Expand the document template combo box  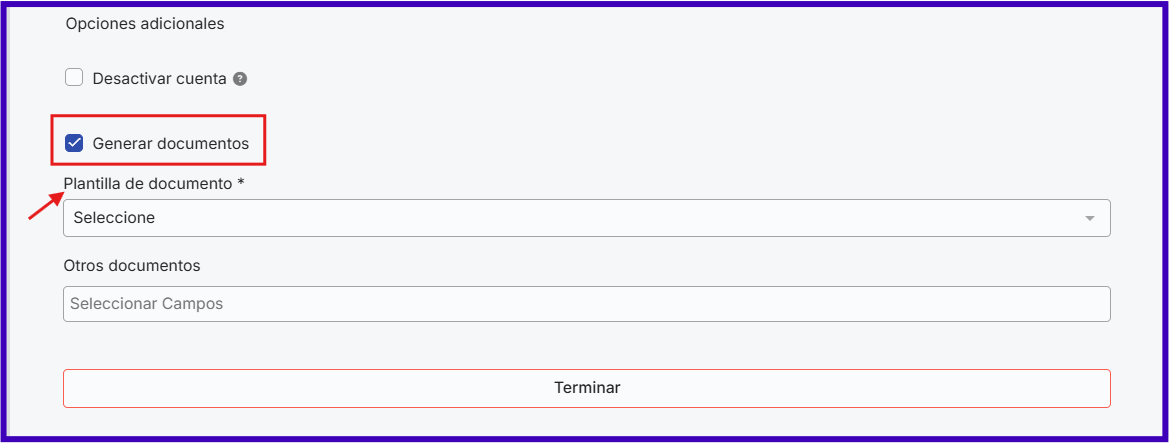coord(586,218)
